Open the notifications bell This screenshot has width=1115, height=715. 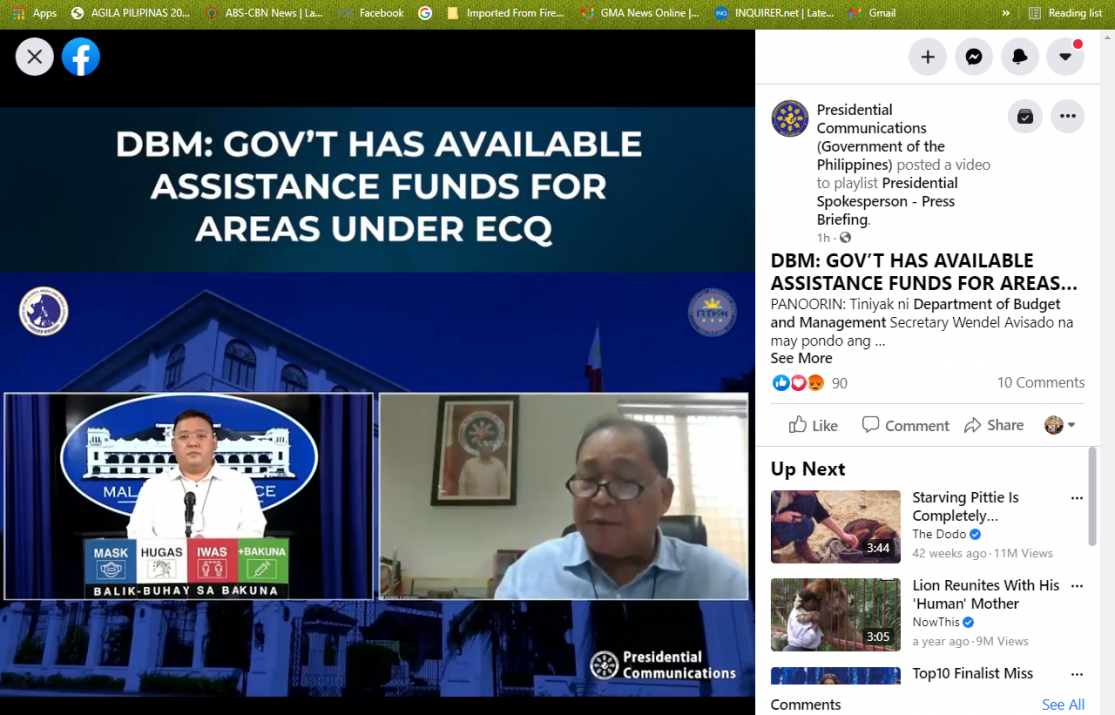click(x=1019, y=57)
